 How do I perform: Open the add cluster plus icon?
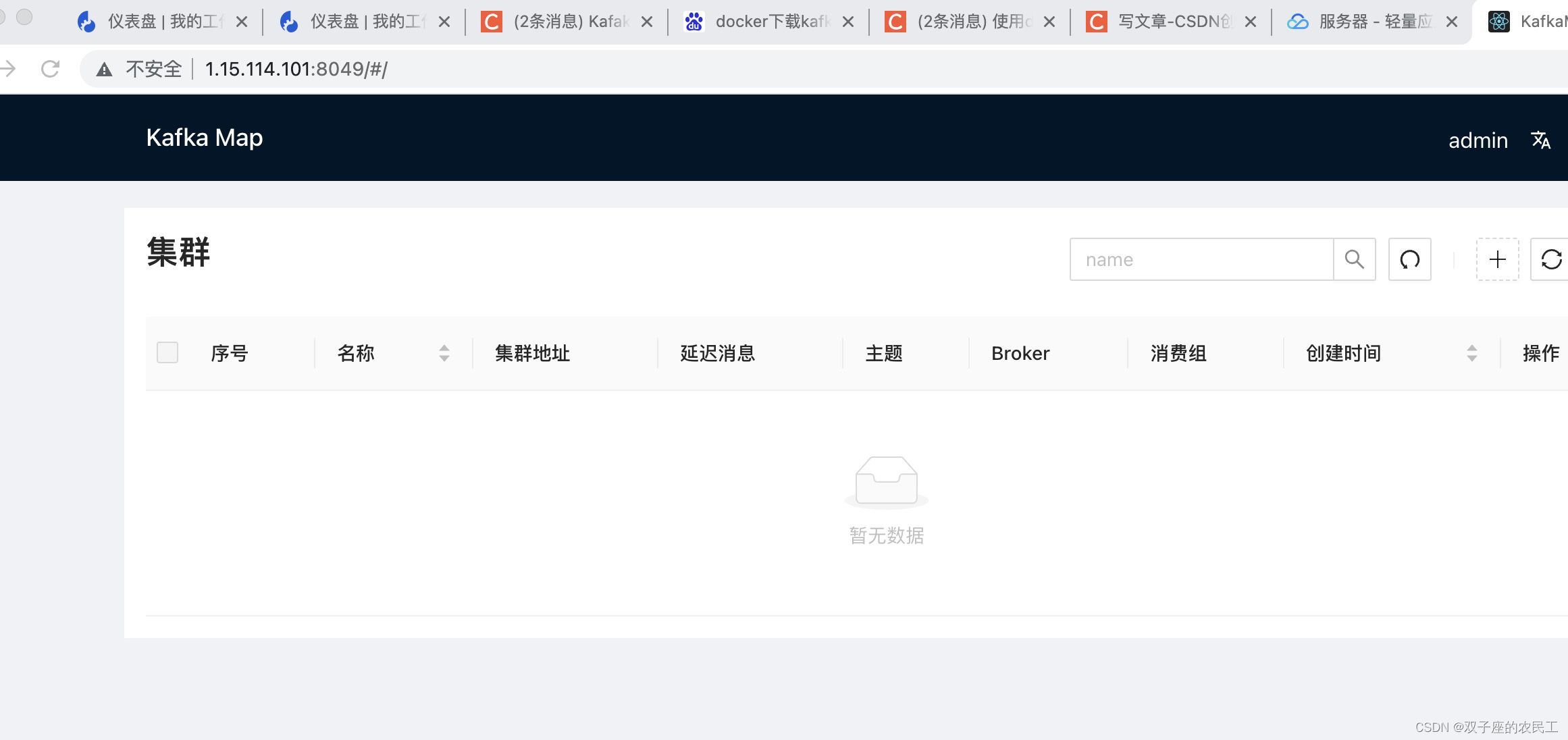[x=1498, y=259]
